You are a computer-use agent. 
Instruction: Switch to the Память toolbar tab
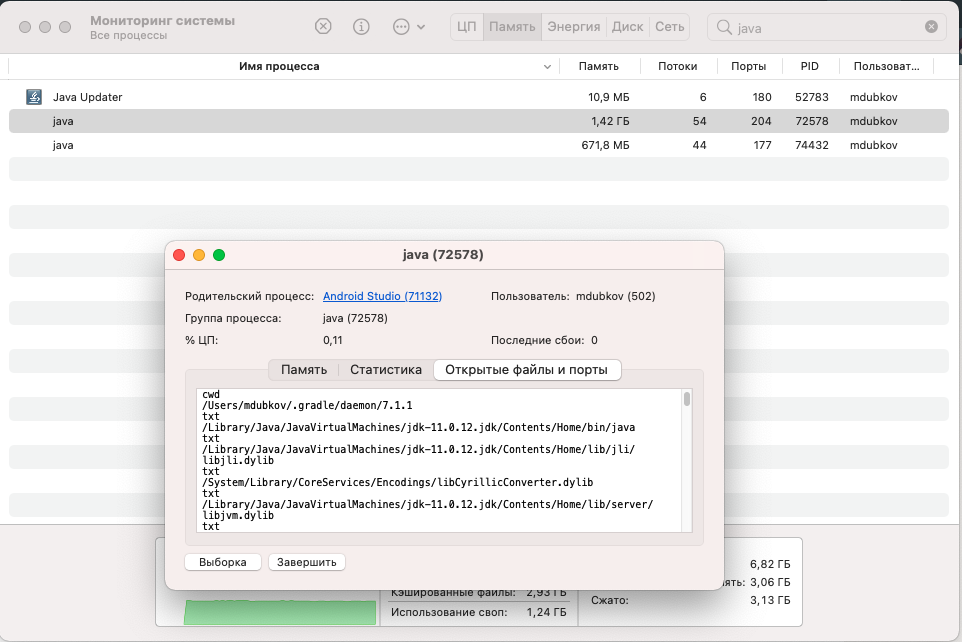(512, 27)
